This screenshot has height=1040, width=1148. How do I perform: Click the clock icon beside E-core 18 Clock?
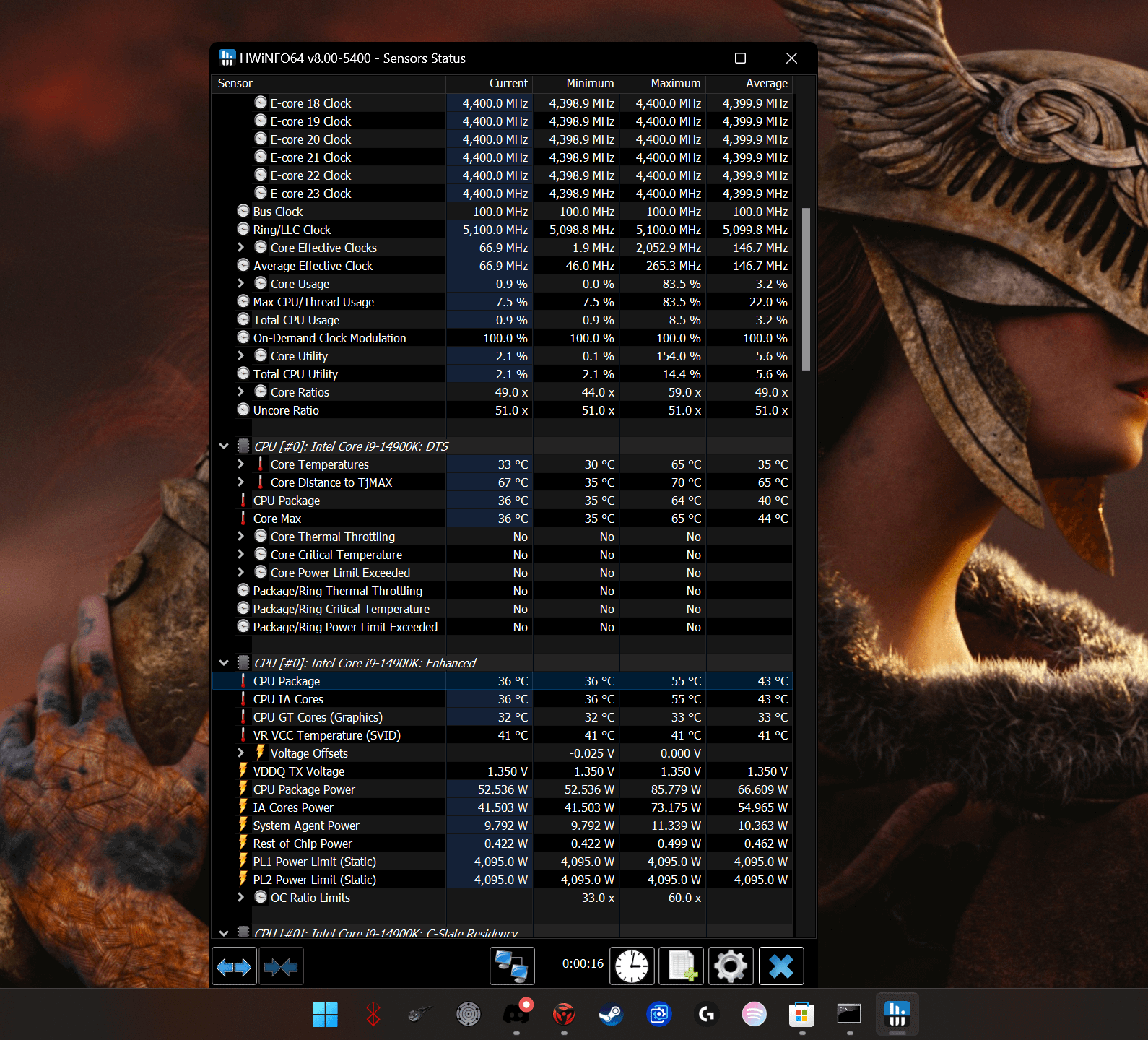[x=261, y=103]
